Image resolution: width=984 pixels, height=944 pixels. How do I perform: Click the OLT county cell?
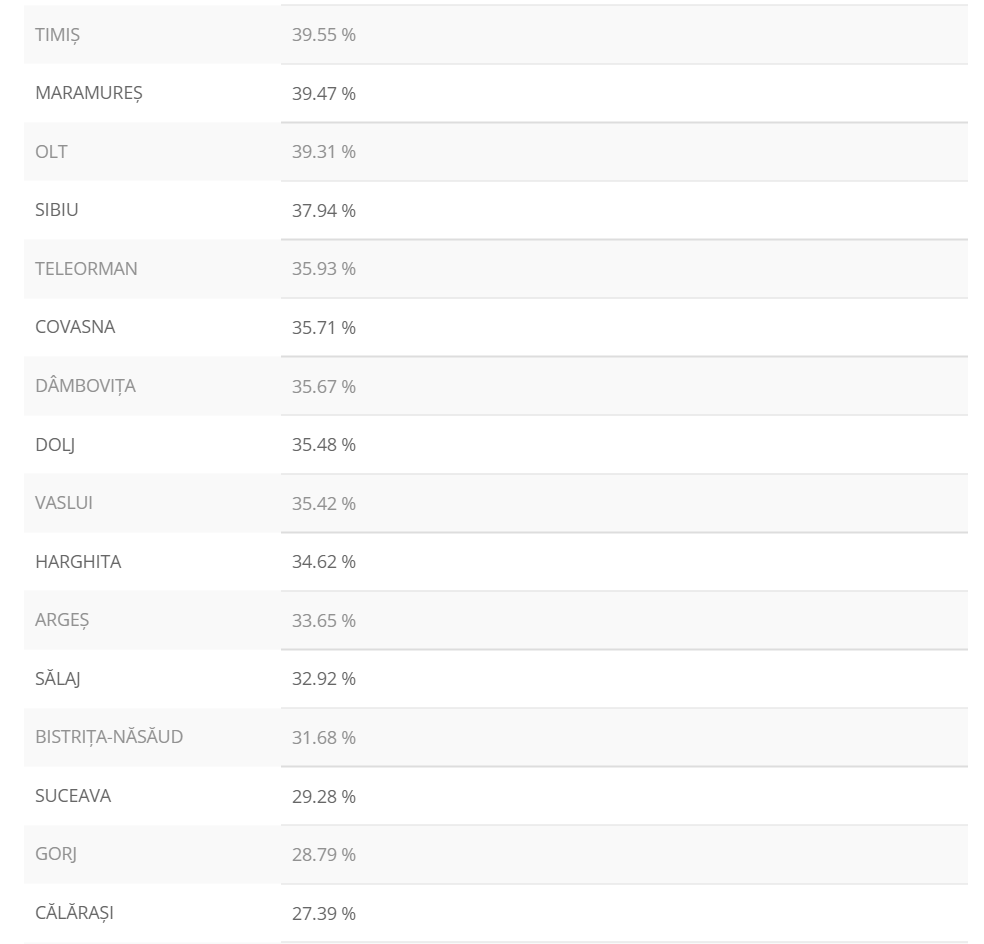52,152
